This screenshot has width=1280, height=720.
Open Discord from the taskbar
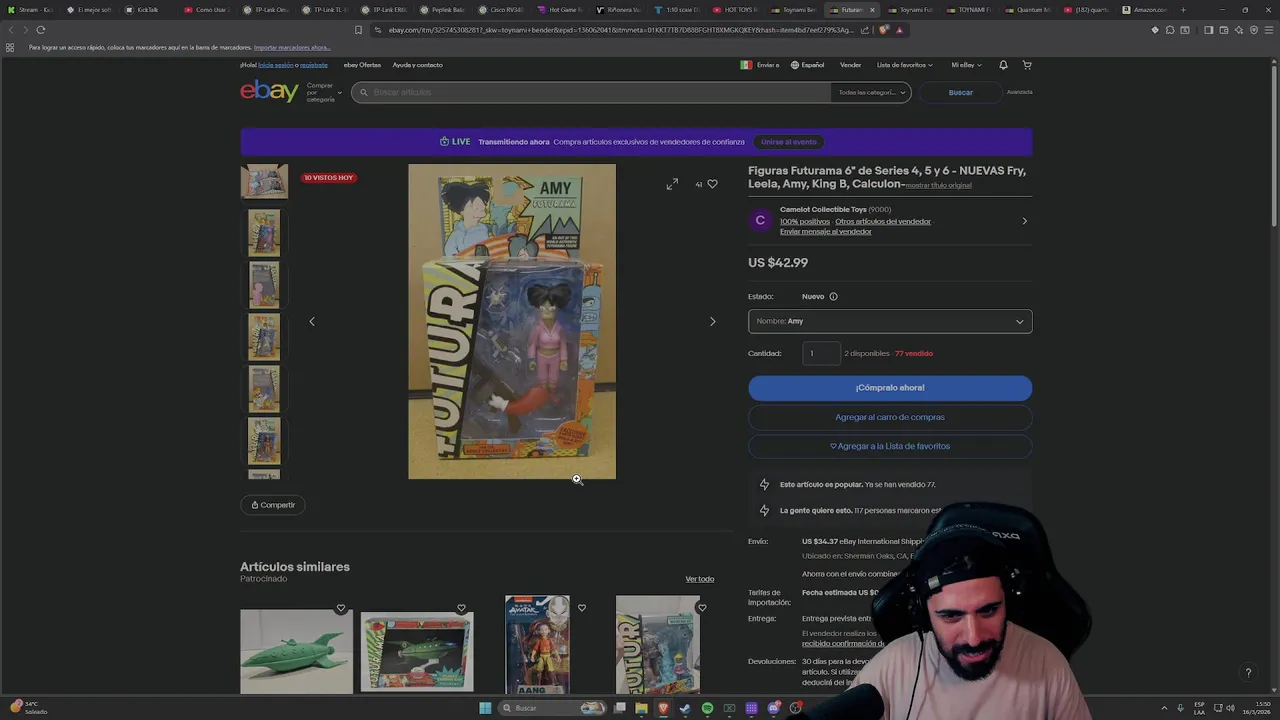point(773,708)
